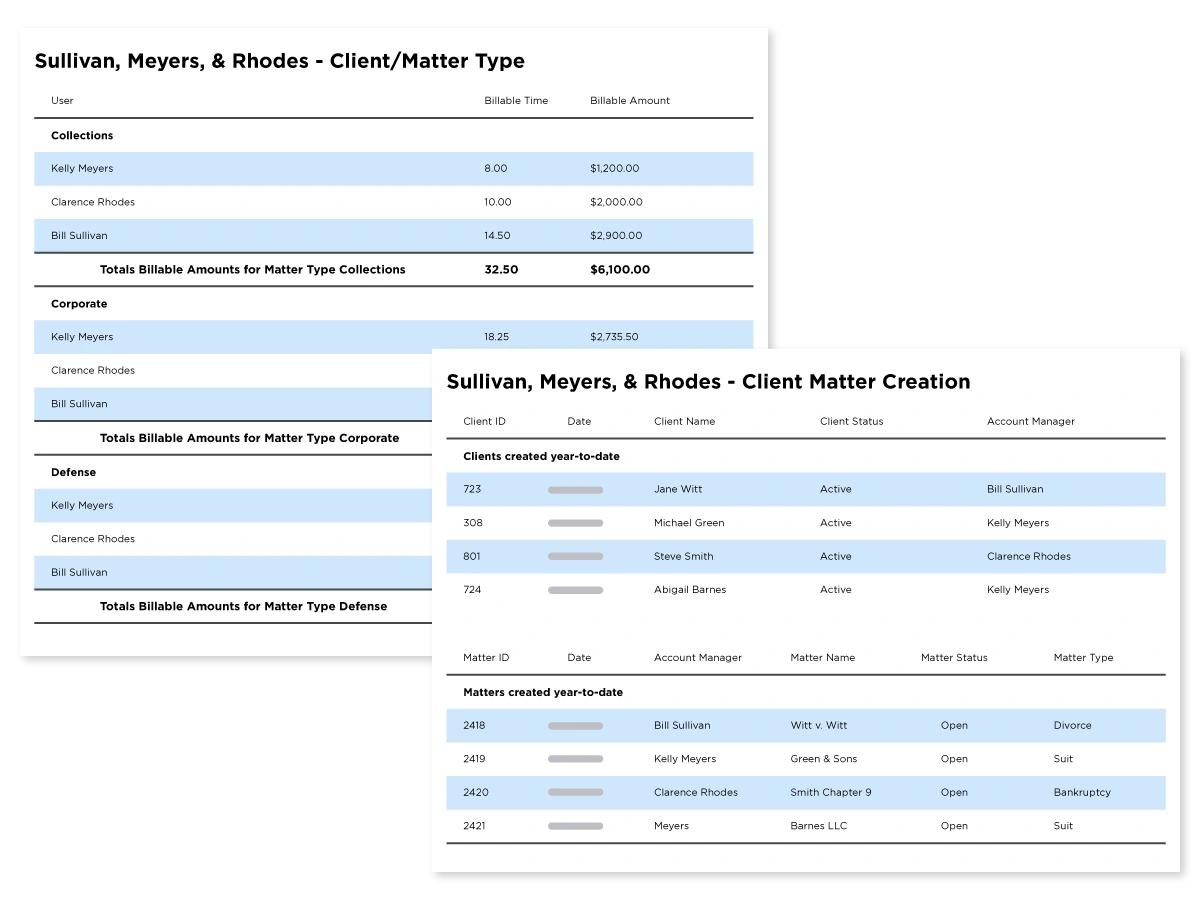Click the Bankruptcy matter type cell
1200x900 pixels.
click(x=1082, y=792)
